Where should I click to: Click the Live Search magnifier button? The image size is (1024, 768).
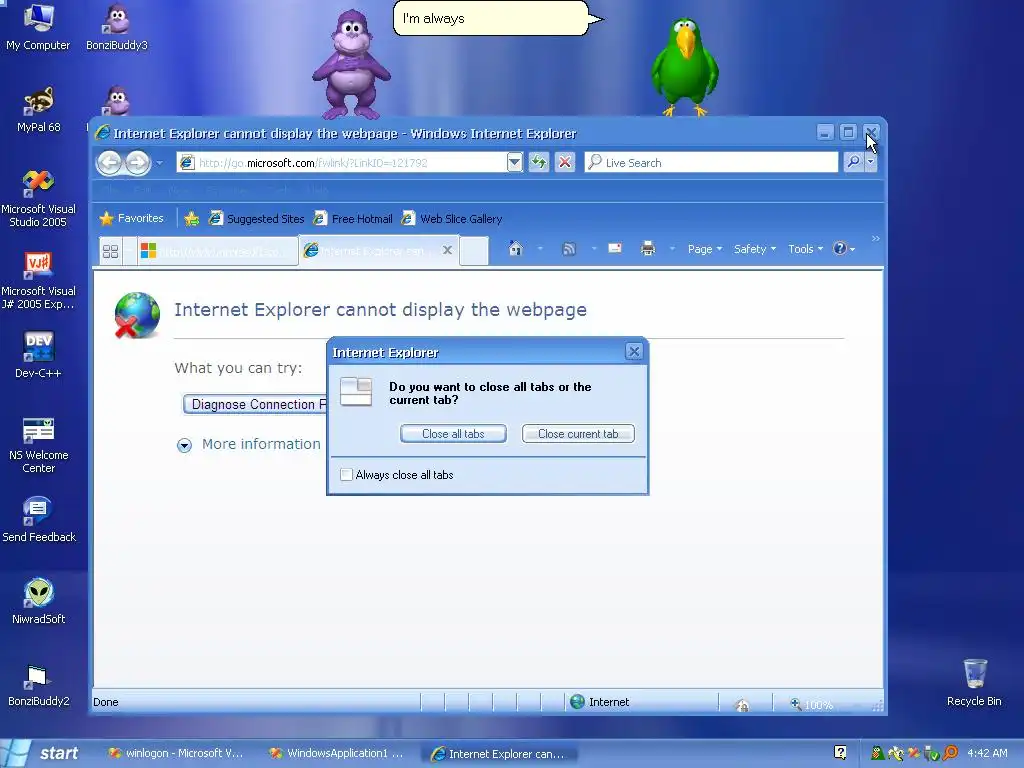(853, 162)
